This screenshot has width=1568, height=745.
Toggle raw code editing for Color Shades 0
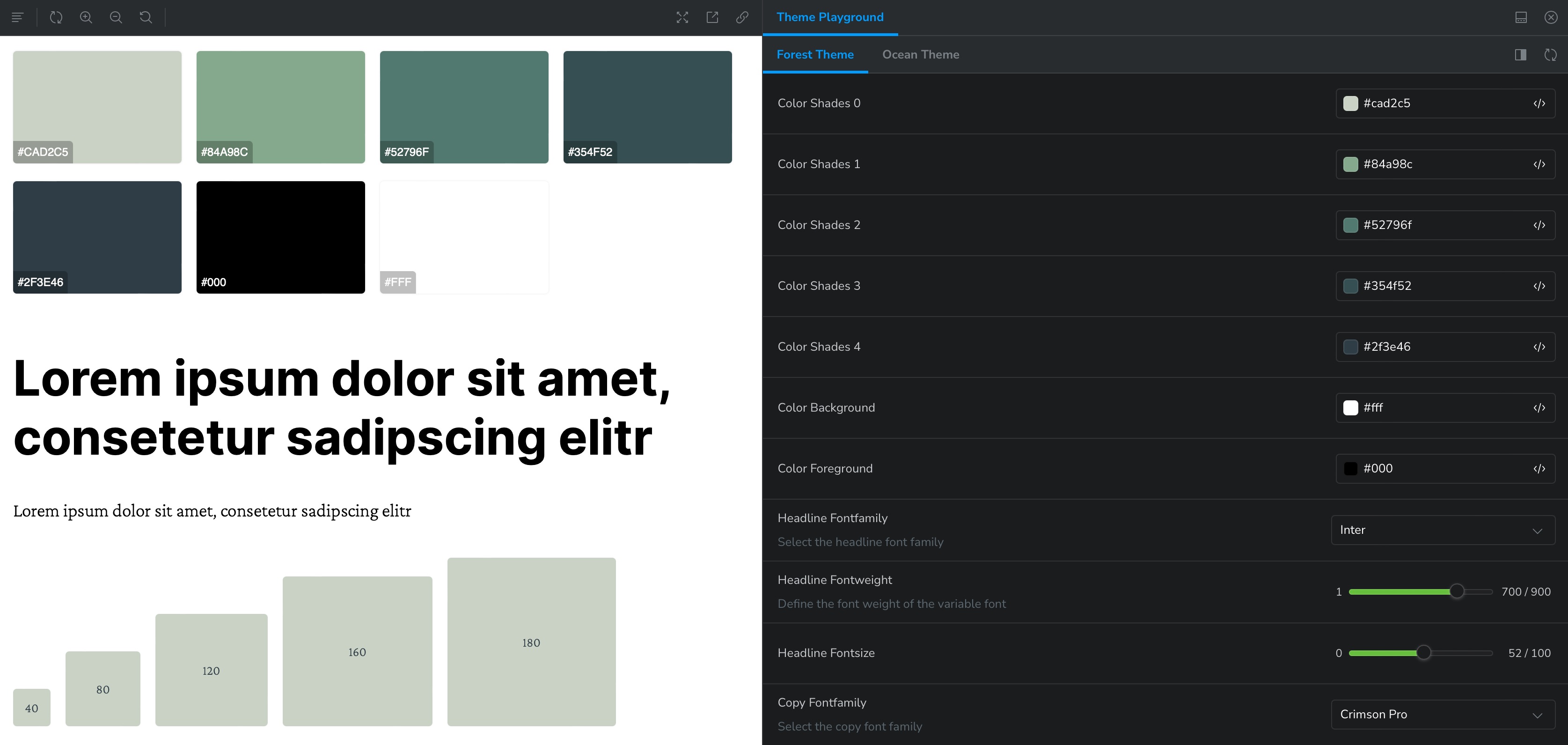click(x=1539, y=103)
